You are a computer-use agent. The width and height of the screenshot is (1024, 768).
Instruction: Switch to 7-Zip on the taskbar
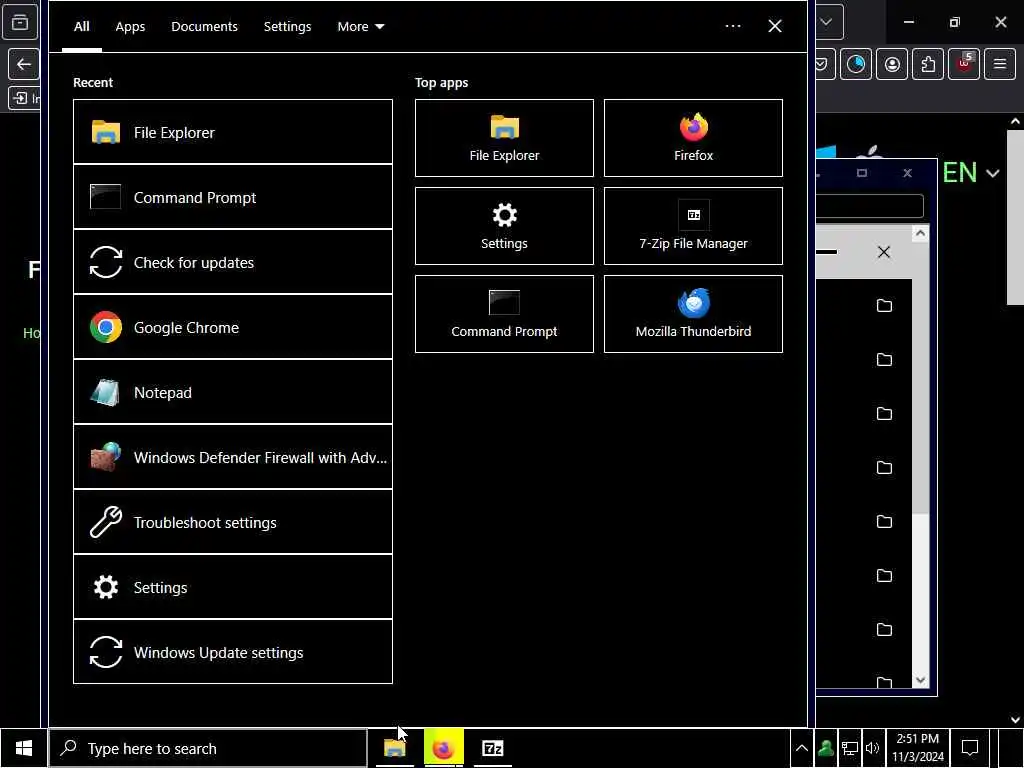[x=492, y=748]
